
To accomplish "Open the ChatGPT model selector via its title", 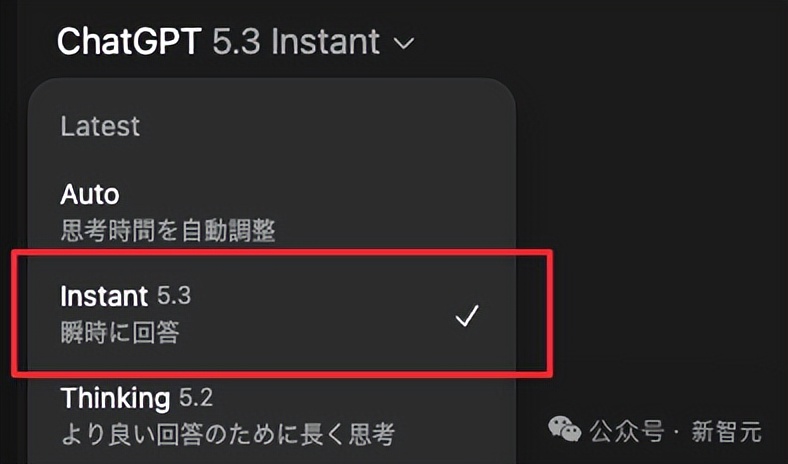I will coord(236,41).
